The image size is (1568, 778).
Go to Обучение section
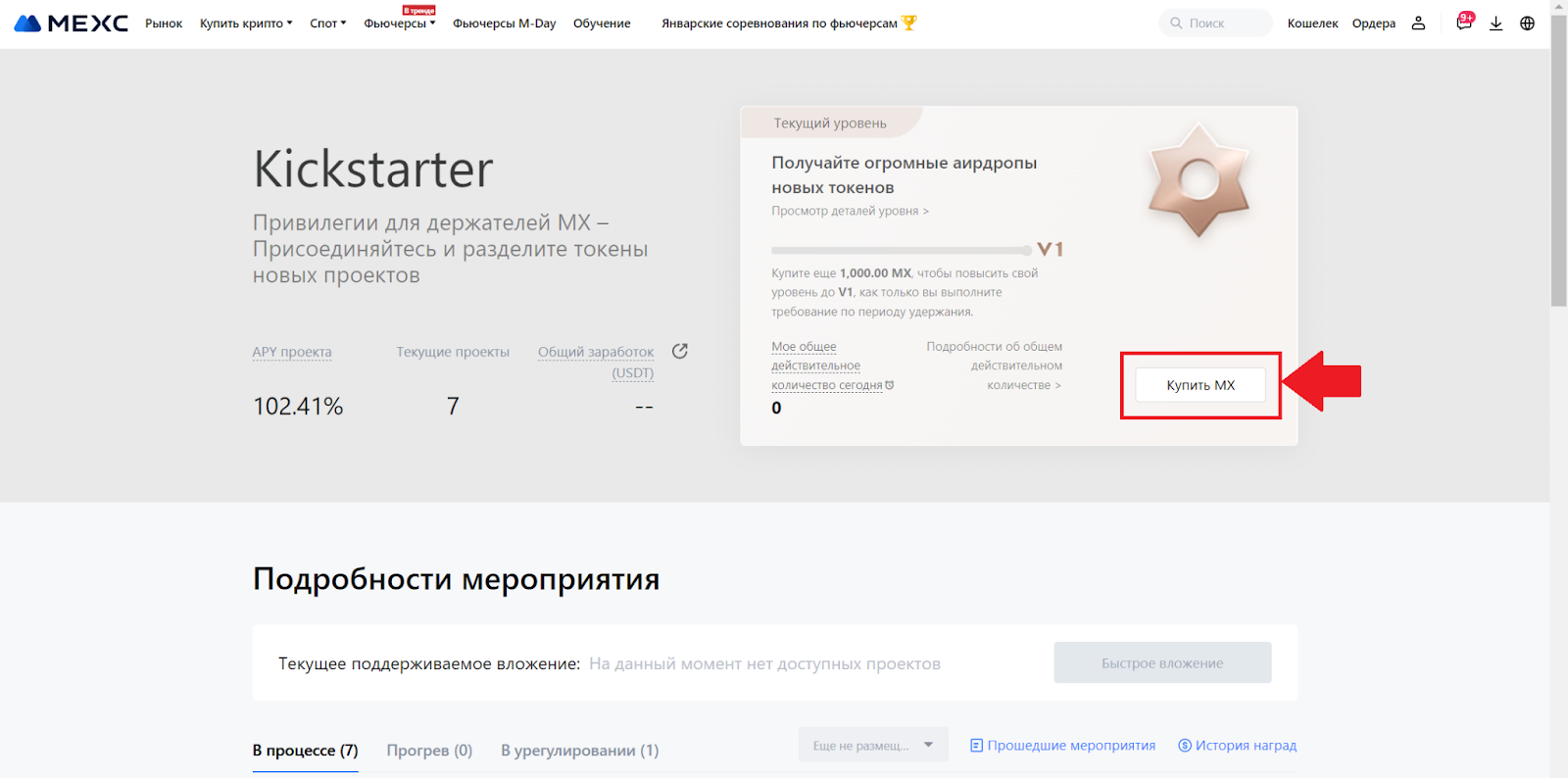point(602,24)
